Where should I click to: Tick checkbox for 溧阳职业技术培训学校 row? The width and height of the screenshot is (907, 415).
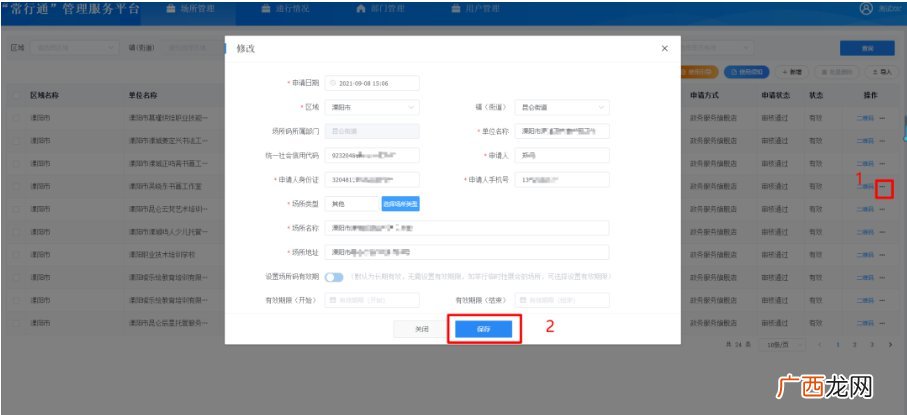(x=16, y=255)
